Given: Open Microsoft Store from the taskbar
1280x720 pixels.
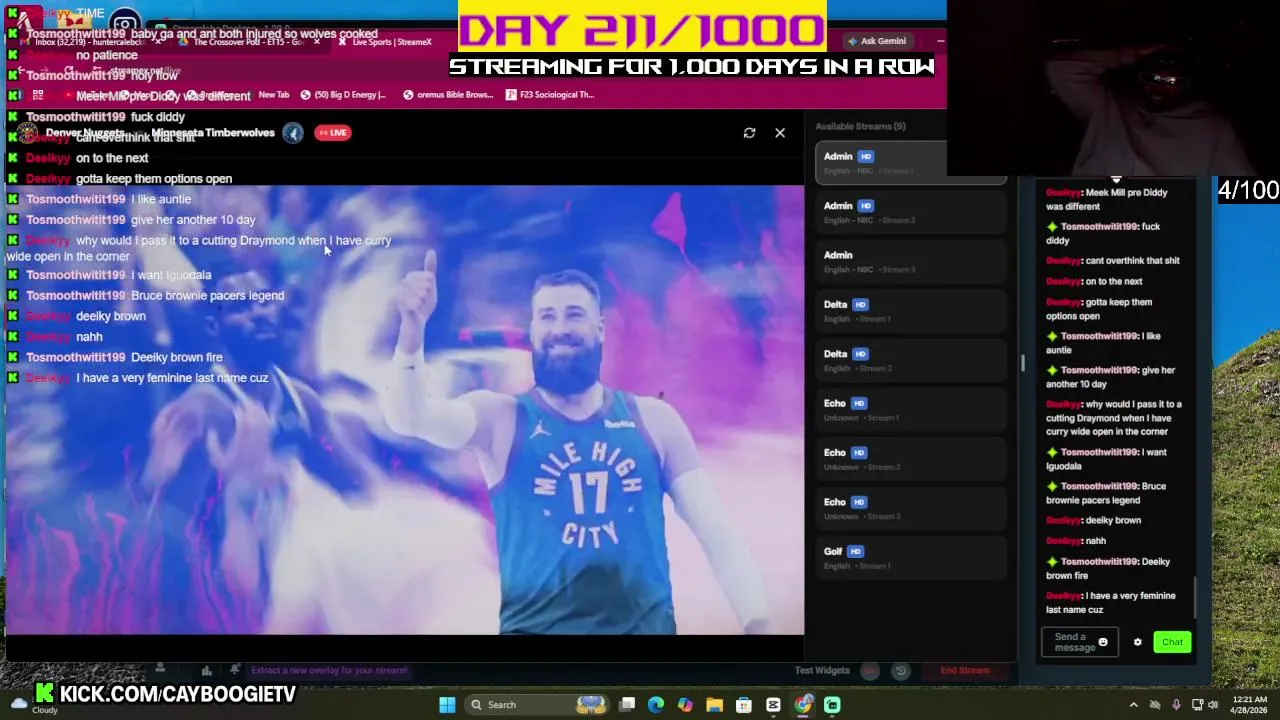Looking at the screenshot, I should 744,705.
